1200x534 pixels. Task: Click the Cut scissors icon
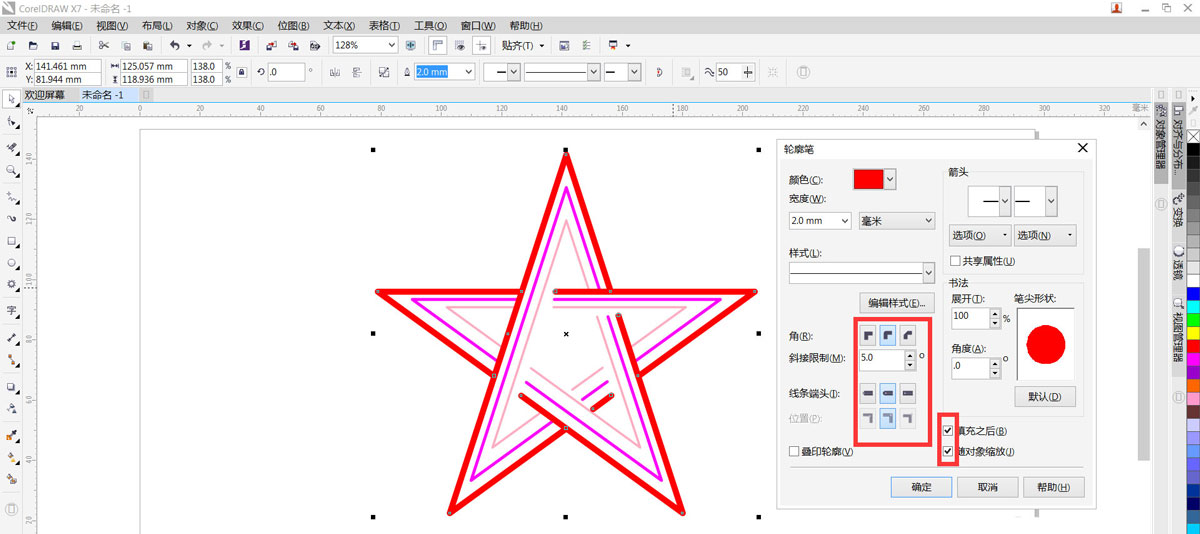click(x=103, y=46)
